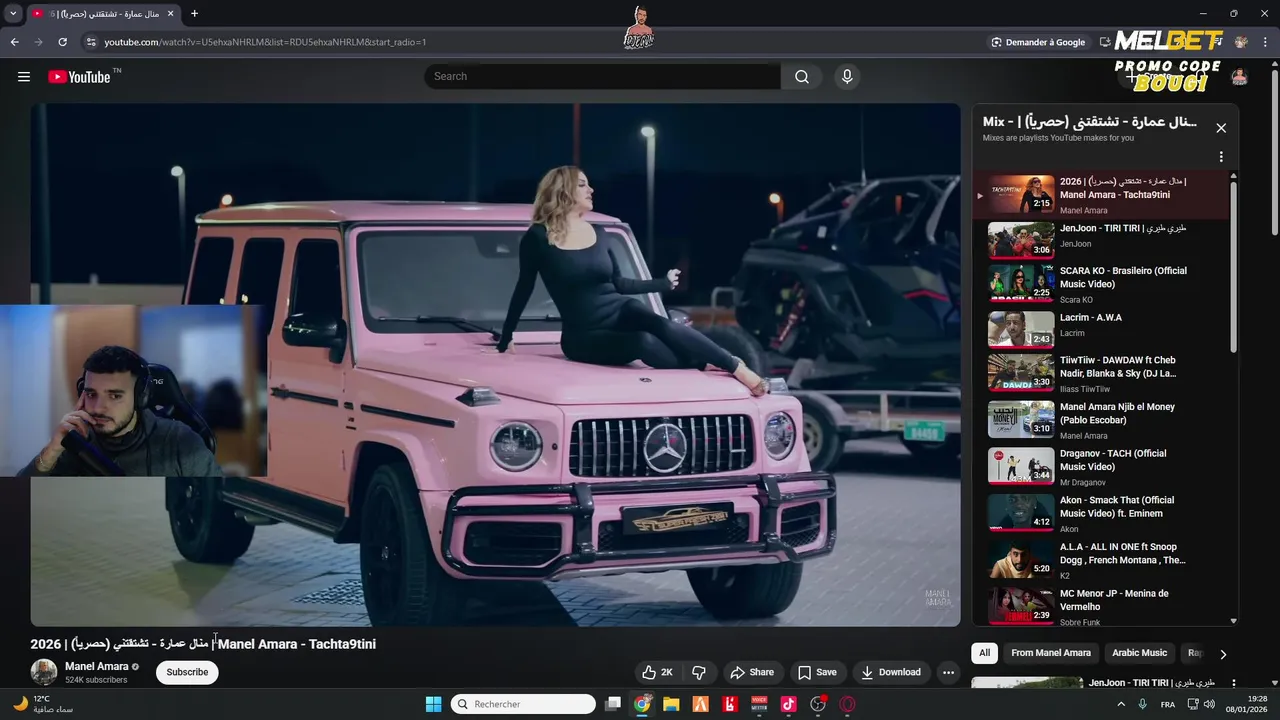Viewport: 1280px width, 720px height.
Task: Select the current Tachta9tini playlist entry
Action: click(1100, 195)
